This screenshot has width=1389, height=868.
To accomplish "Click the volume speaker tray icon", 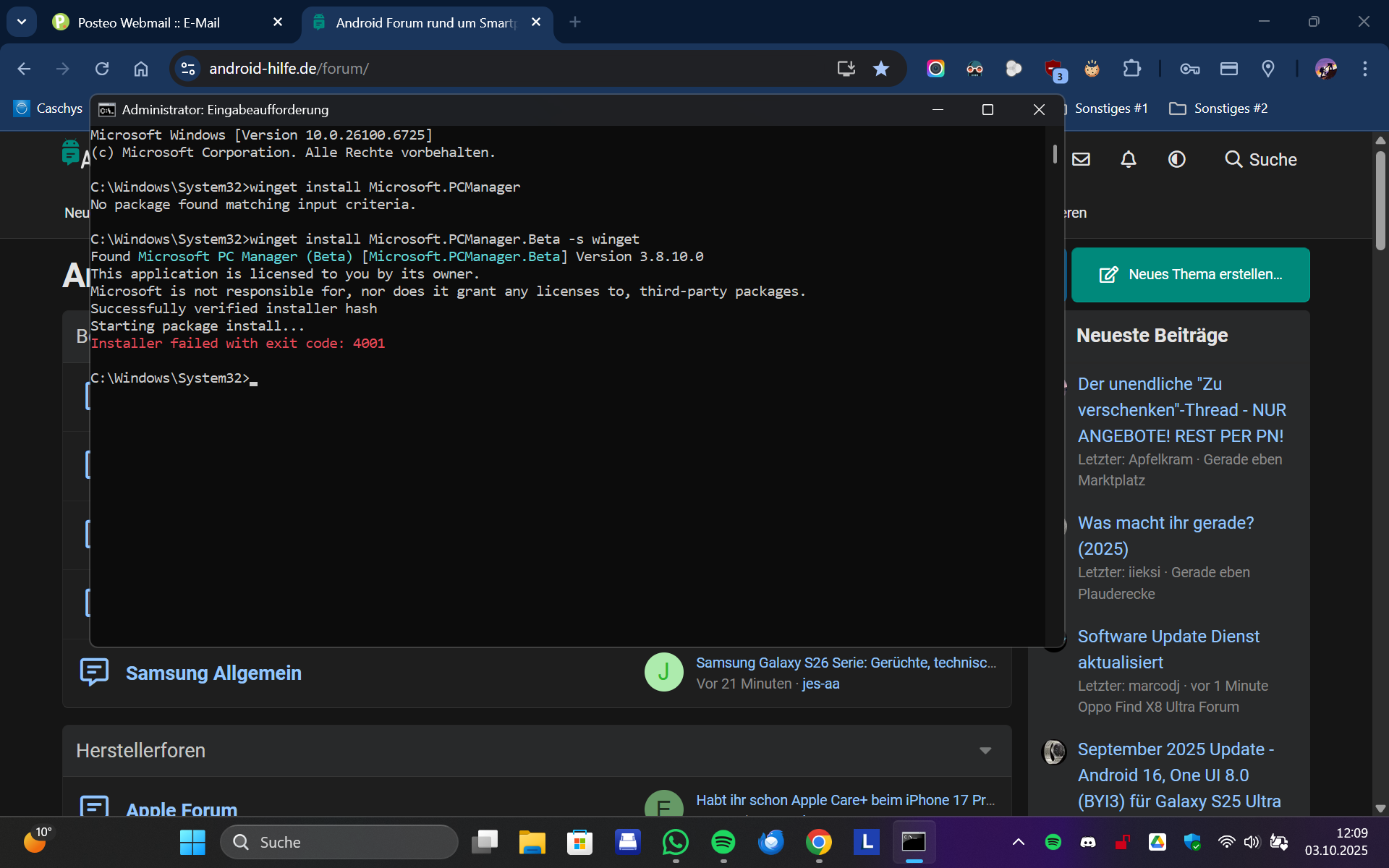I will click(1252, 842).
